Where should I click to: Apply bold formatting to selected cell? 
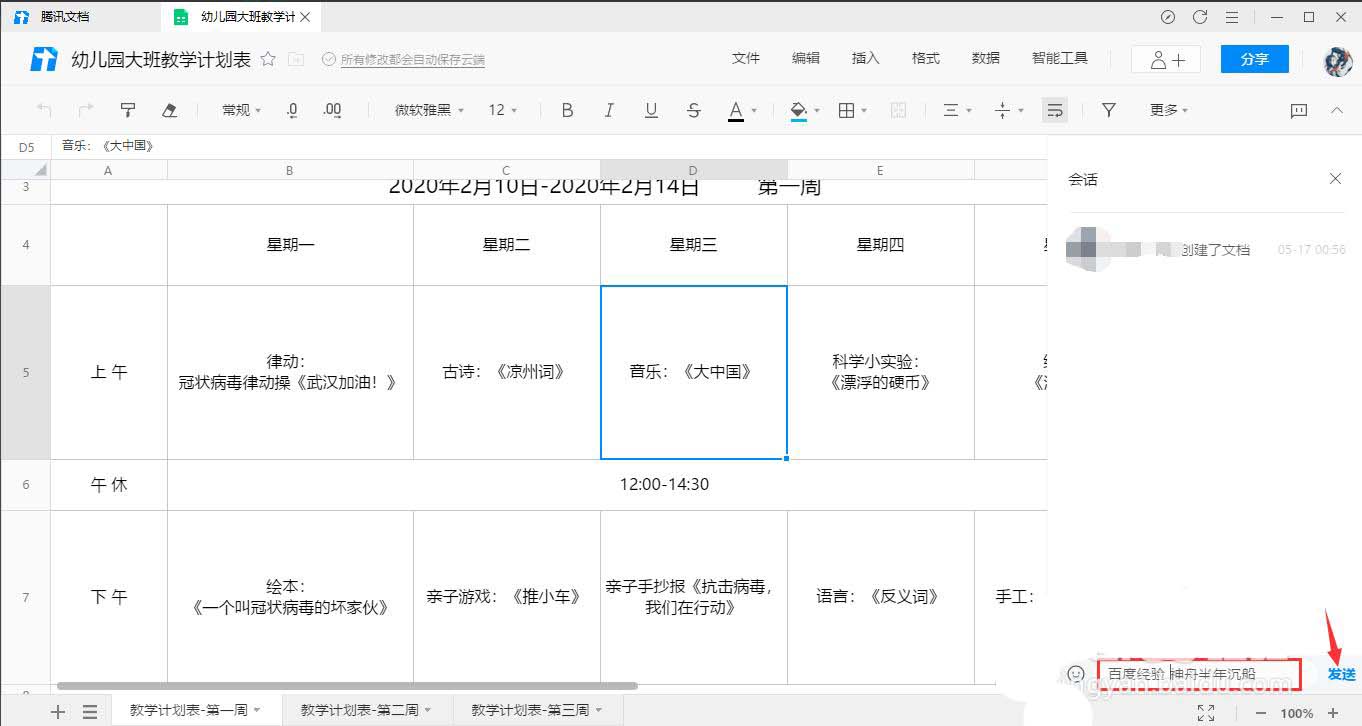567,110
